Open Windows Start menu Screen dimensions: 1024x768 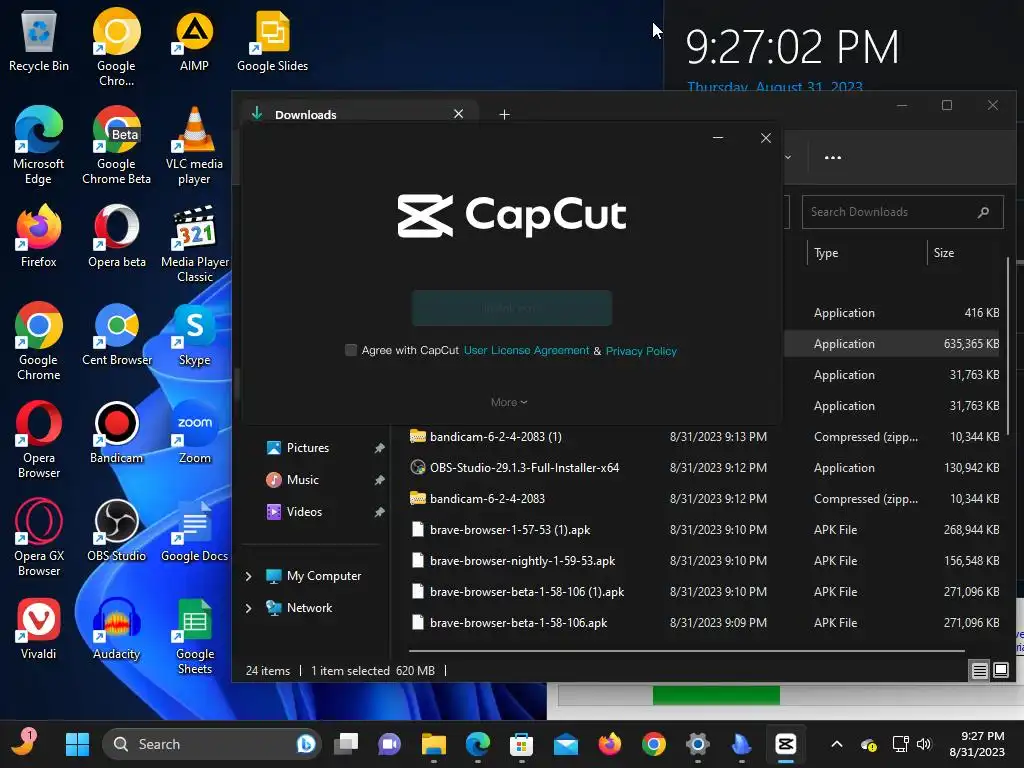[x=77, y=744]
